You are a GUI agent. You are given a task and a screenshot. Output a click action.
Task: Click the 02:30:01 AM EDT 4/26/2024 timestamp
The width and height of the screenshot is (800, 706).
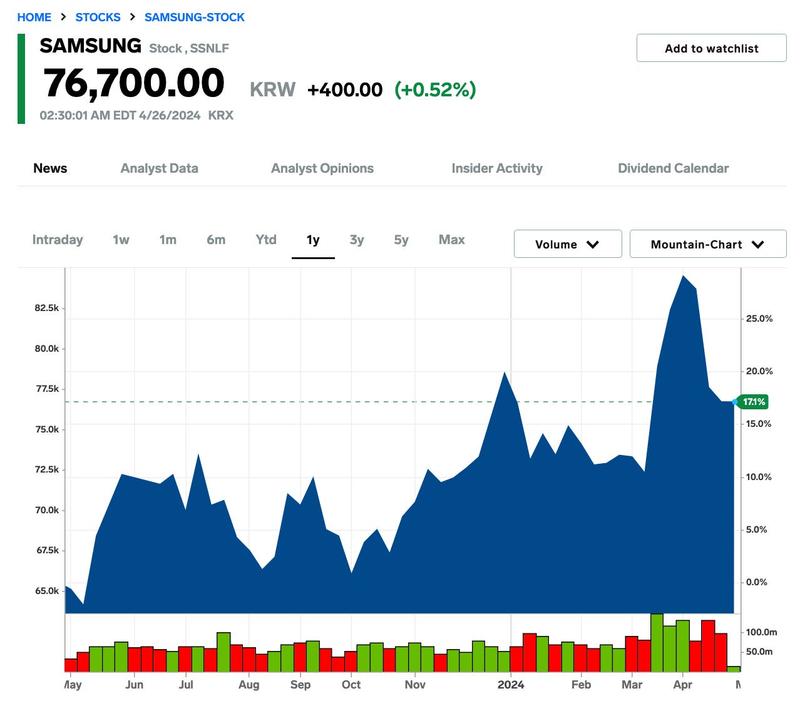click(120, 115)
